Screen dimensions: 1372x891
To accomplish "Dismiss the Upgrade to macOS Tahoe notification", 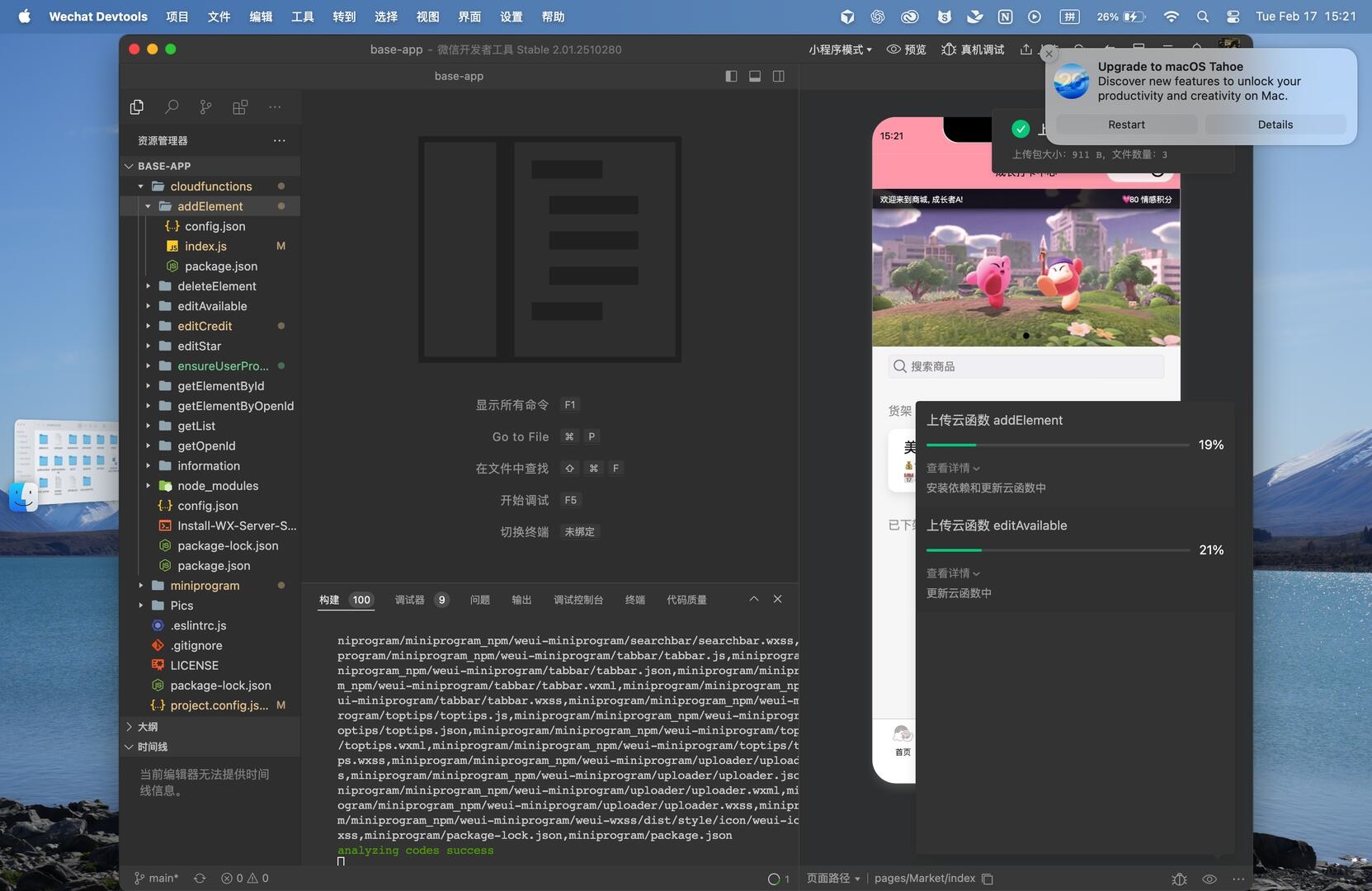I will tap(1049, 54).
